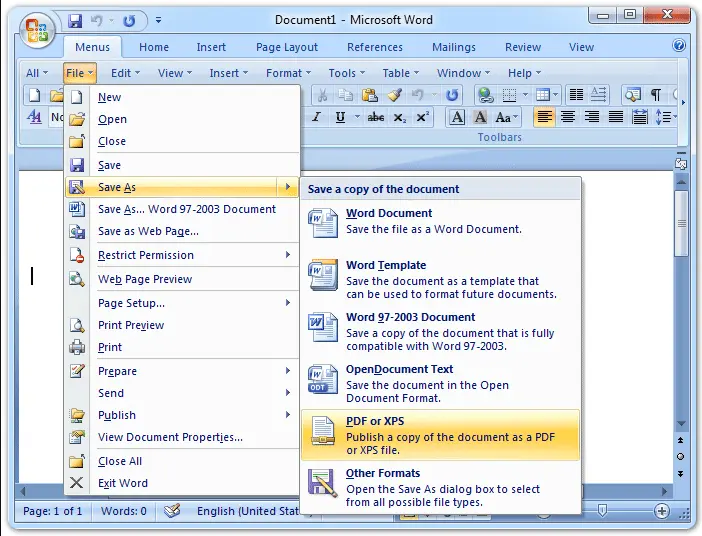Screen dimensions: 702x536
Task: Click the Save icon in the Quick Access Toolbar
Action: pos(75,21)
